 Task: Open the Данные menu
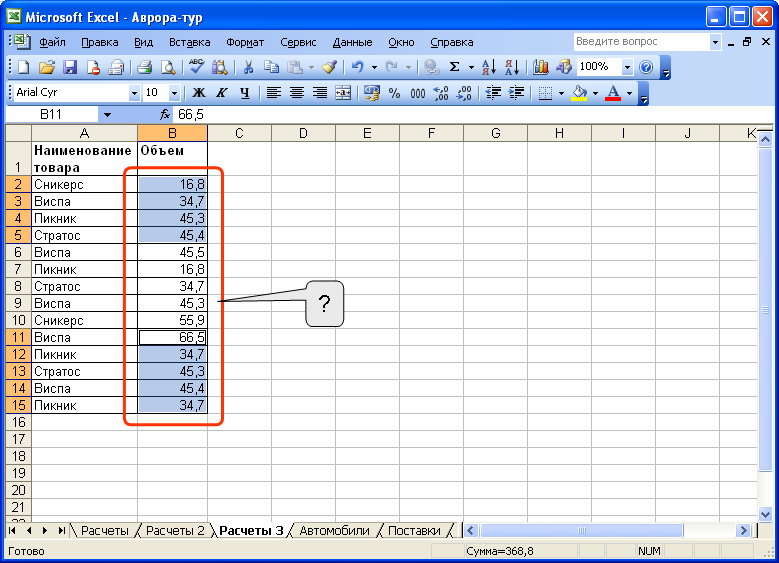click(352, 42)
